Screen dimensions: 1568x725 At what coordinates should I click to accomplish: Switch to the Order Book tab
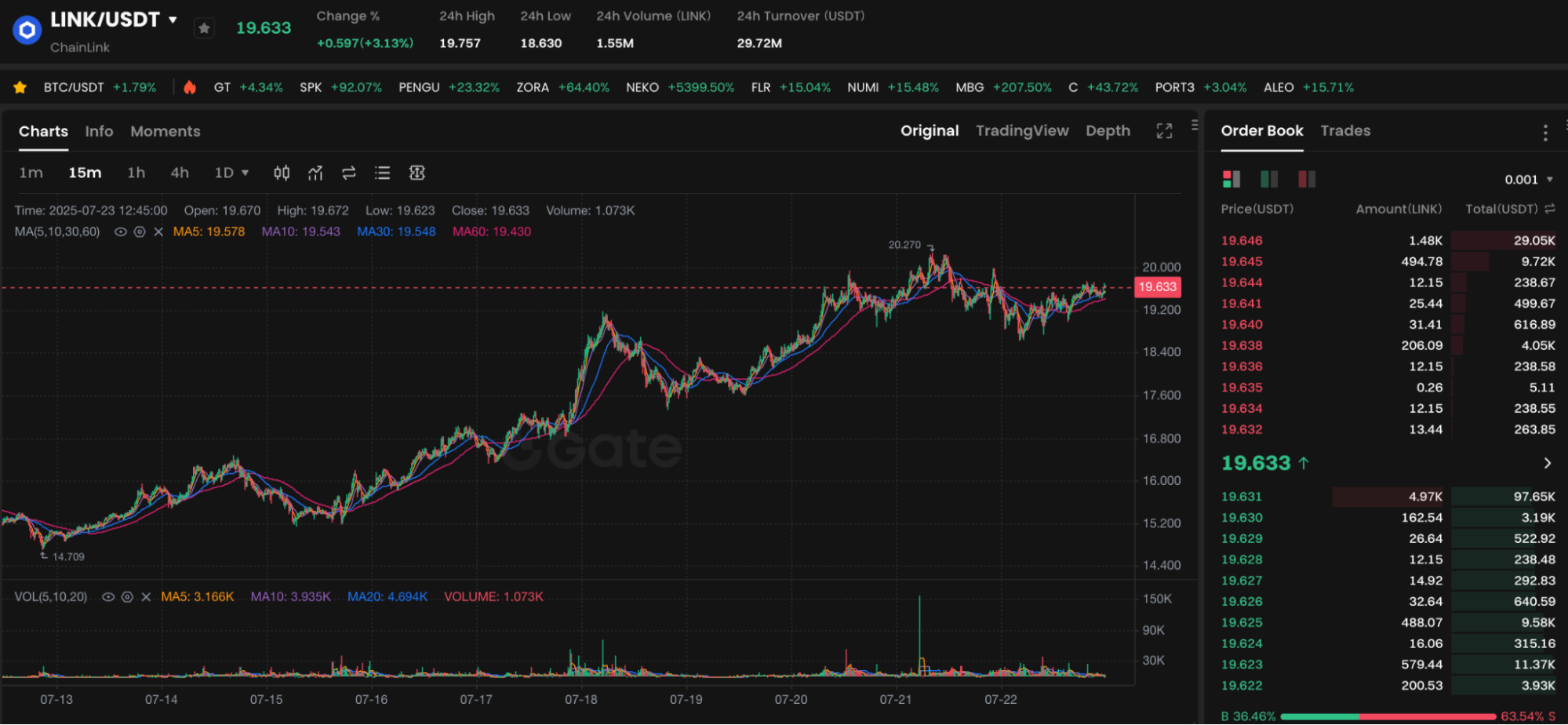(1262, 130)
